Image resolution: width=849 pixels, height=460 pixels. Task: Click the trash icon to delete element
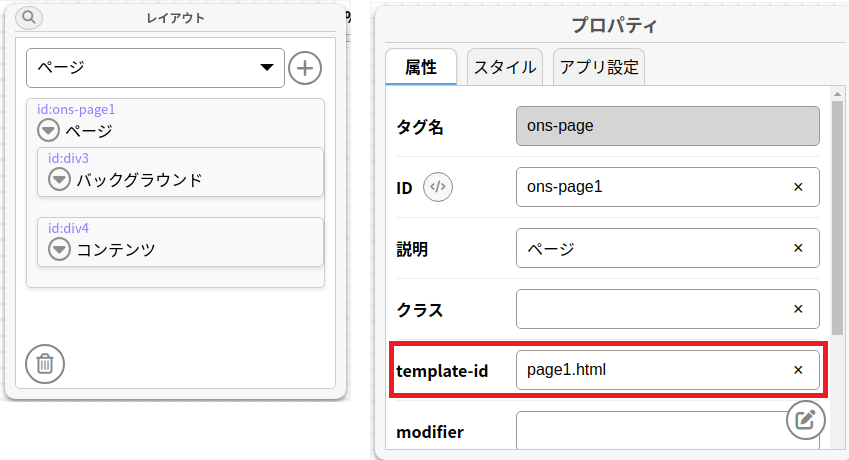tap(44, 362)
